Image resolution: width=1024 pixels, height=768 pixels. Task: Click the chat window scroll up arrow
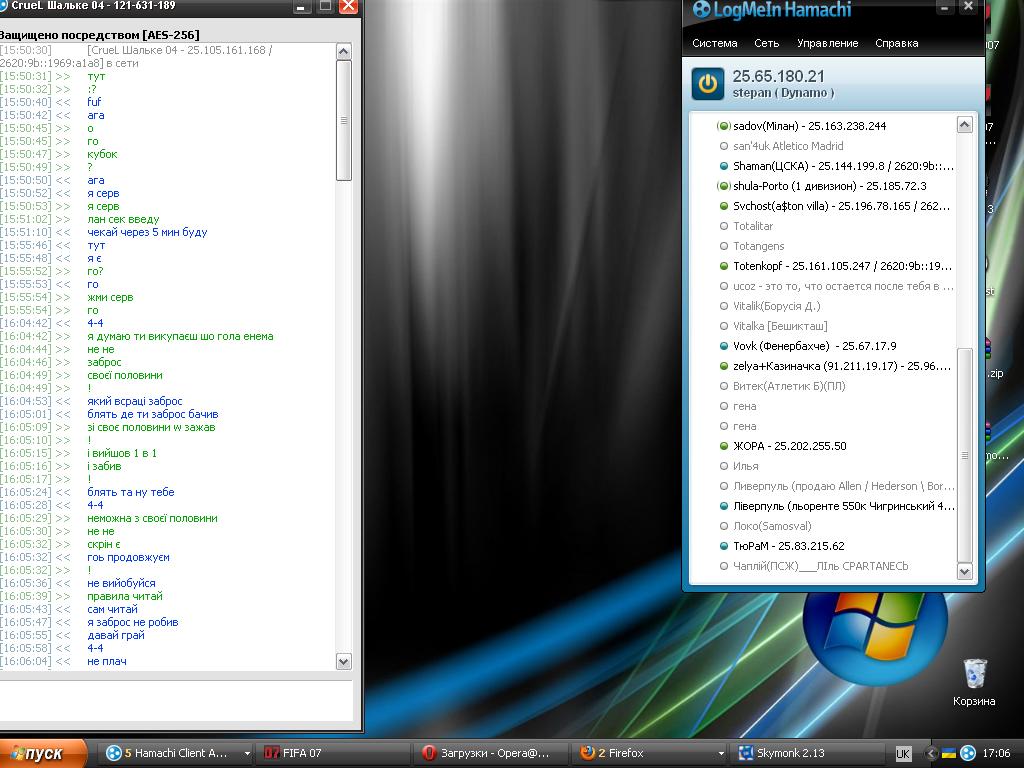(x=344, y=52)
